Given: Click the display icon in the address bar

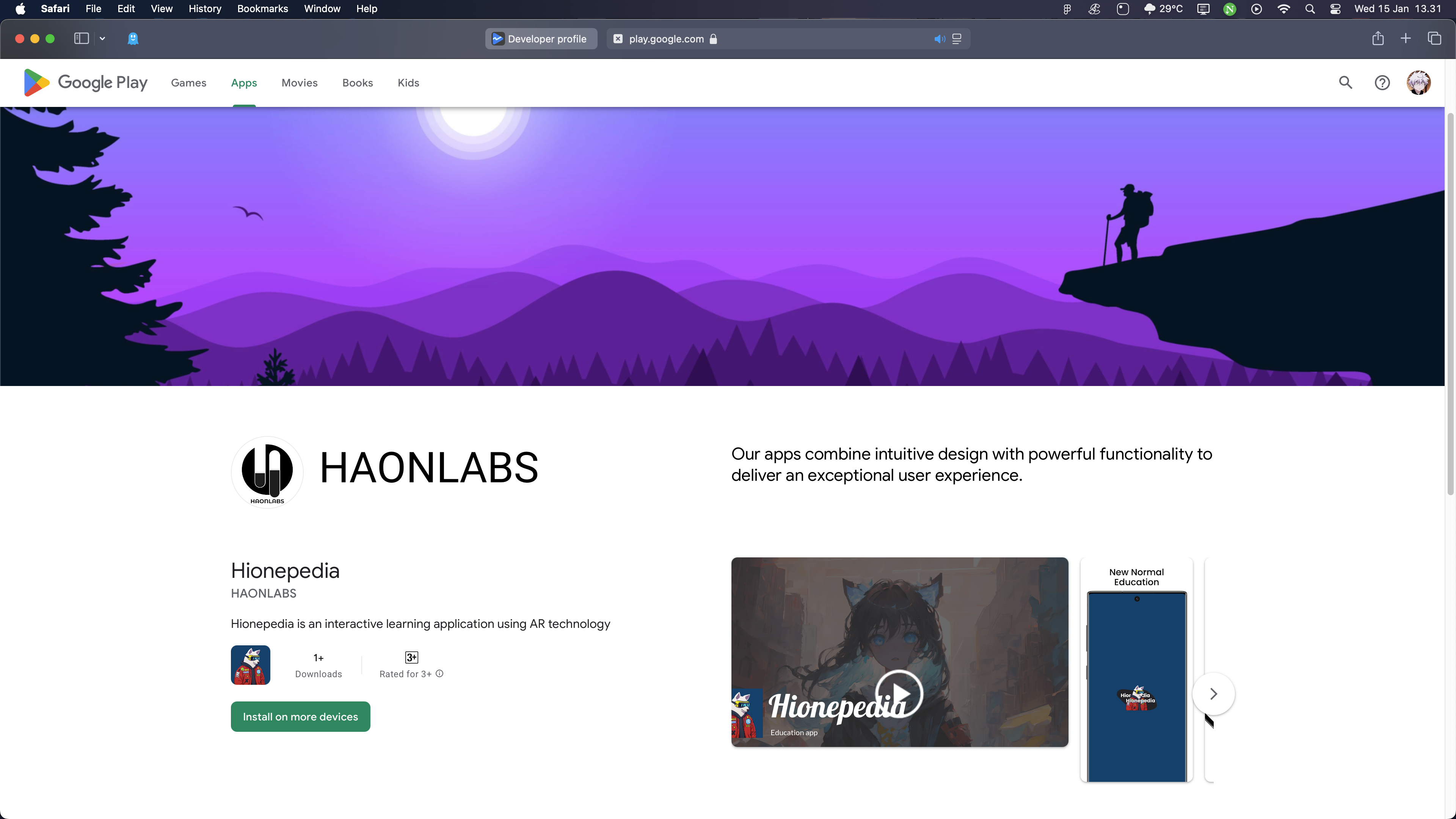Looking at the screenshot, I should coord(957,38).
